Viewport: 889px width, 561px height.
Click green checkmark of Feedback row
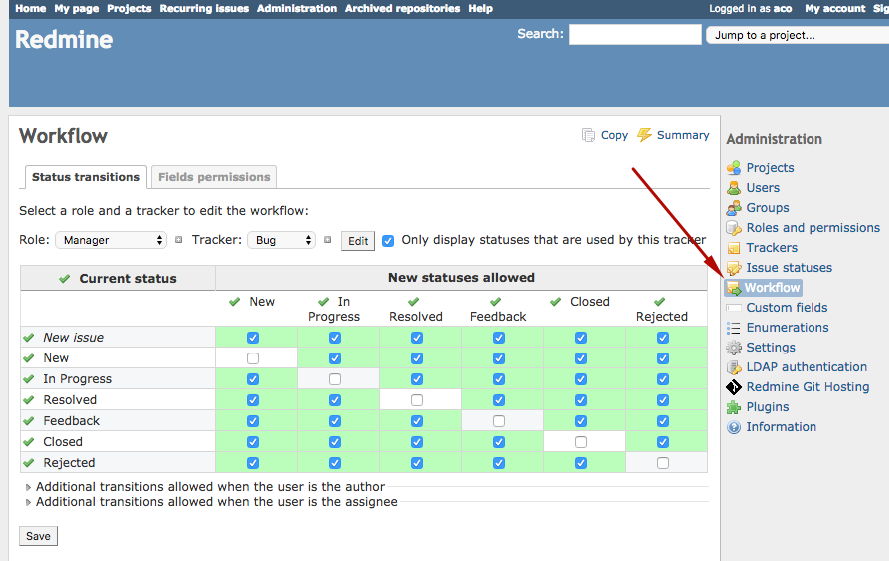[29, 421]
